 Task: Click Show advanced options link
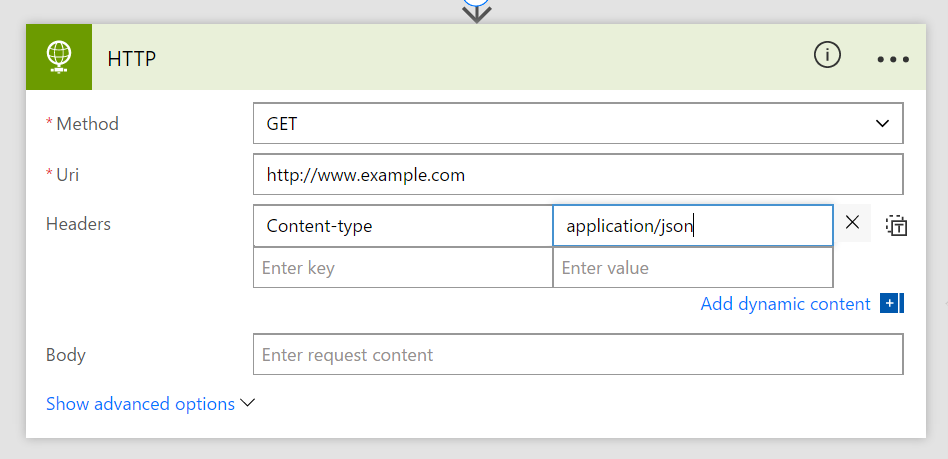(x=140, y=404)
